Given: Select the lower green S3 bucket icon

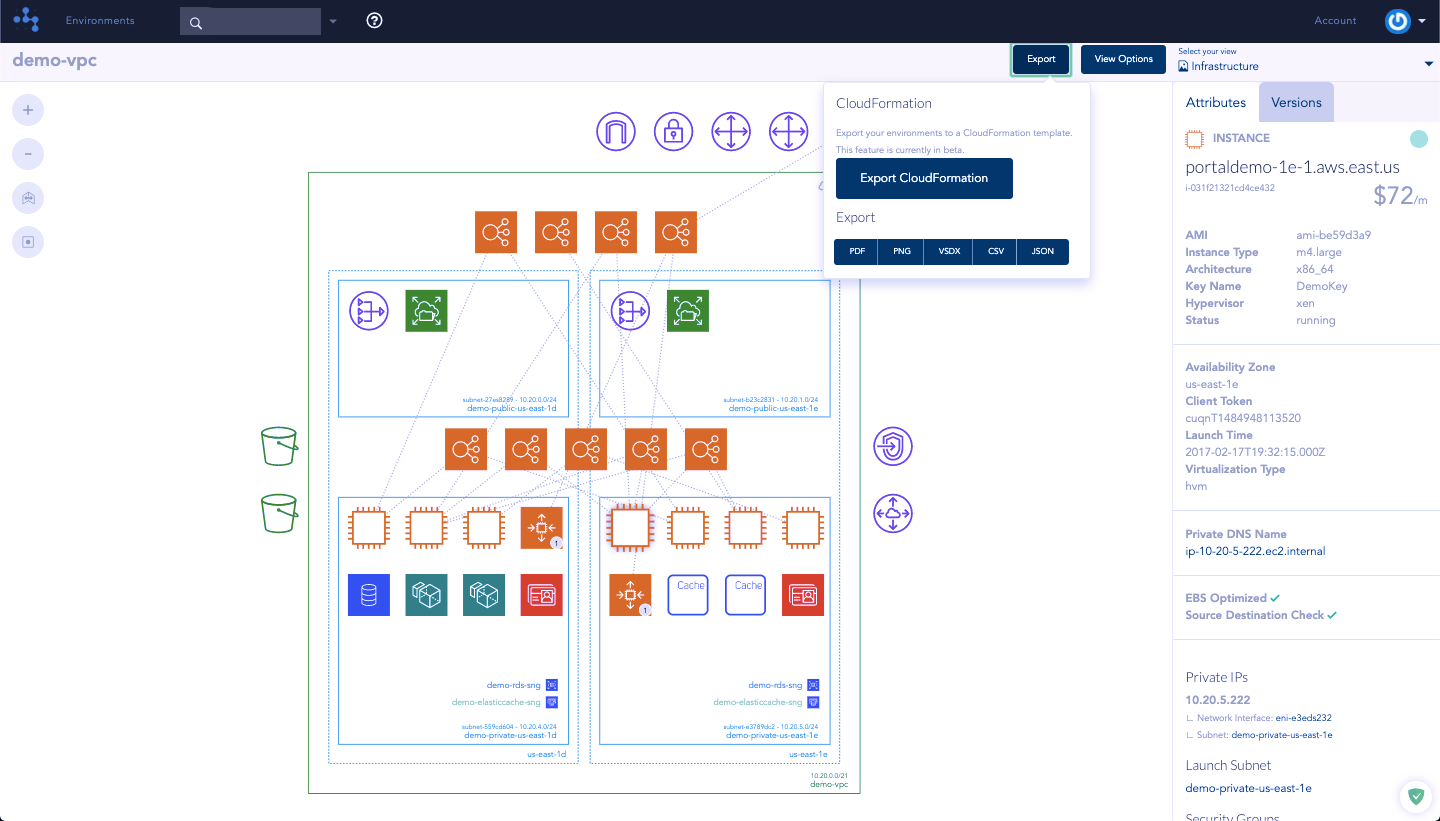Looking at the screenshot, I should click(279, 513).
